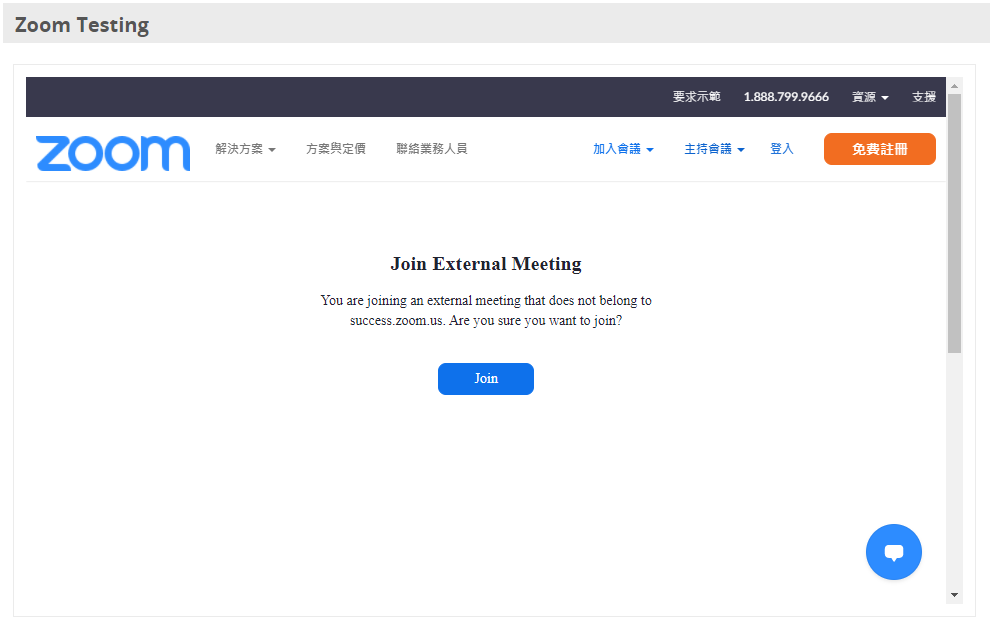Click the 1.888.799.9666 phone number

point(786,97)
